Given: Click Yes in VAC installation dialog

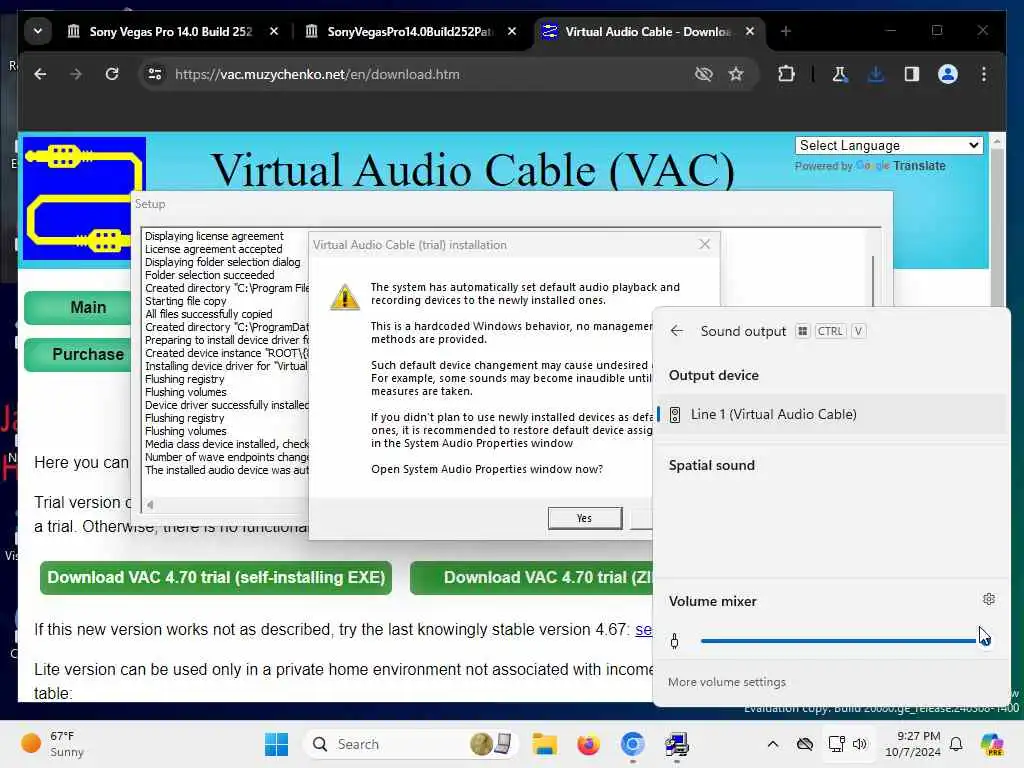Looking at the screenshot, I should pyautogui.click(x=584, y=518).
